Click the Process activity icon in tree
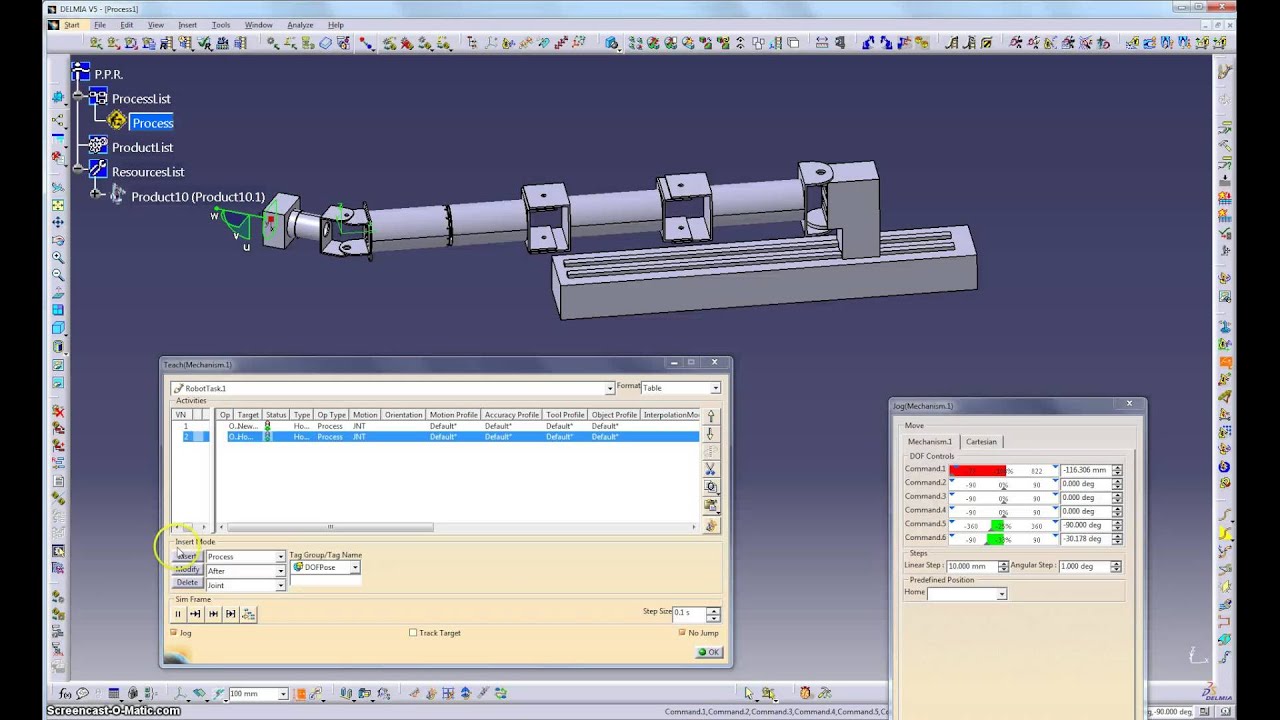This screenshot has width=1280, height=720. coord(117,122)
